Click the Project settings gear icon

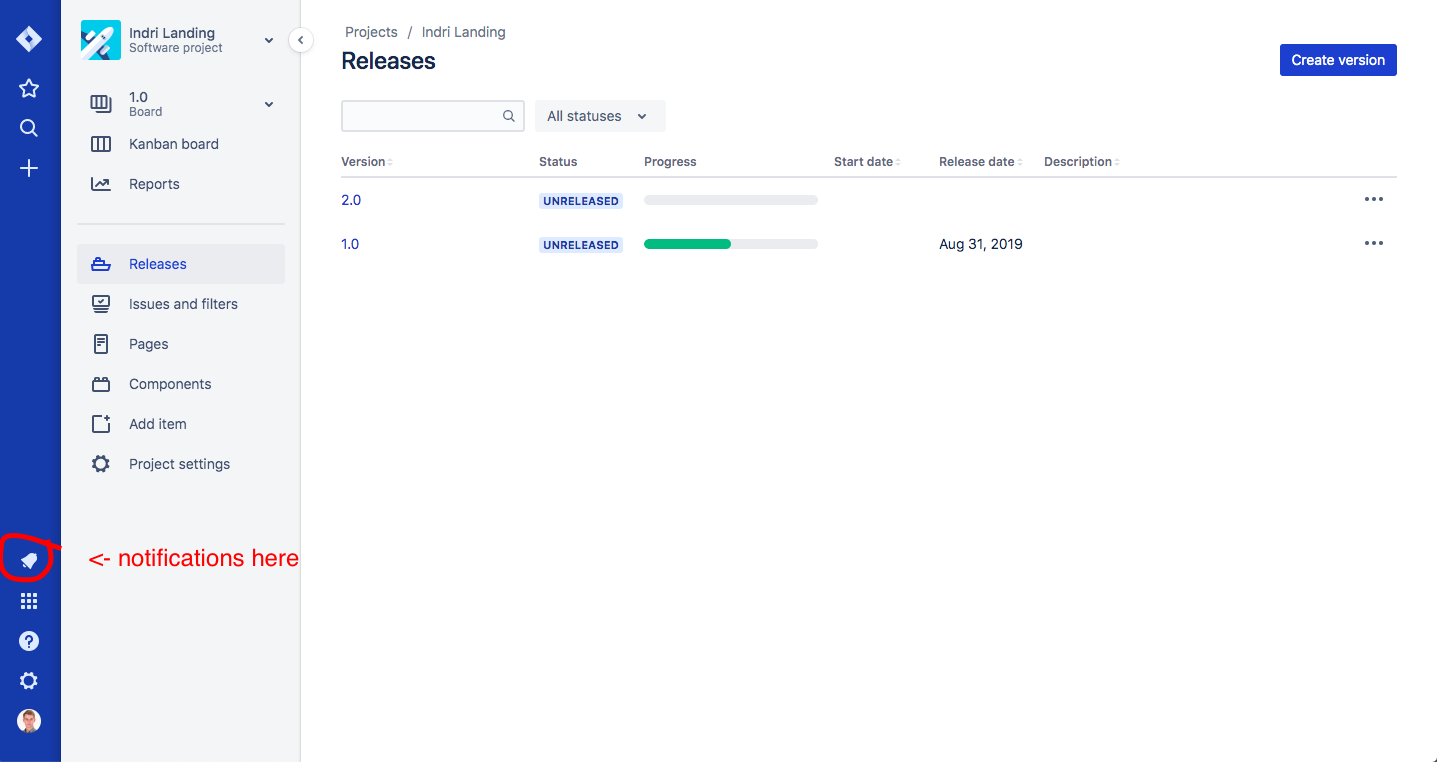point(101,464)
